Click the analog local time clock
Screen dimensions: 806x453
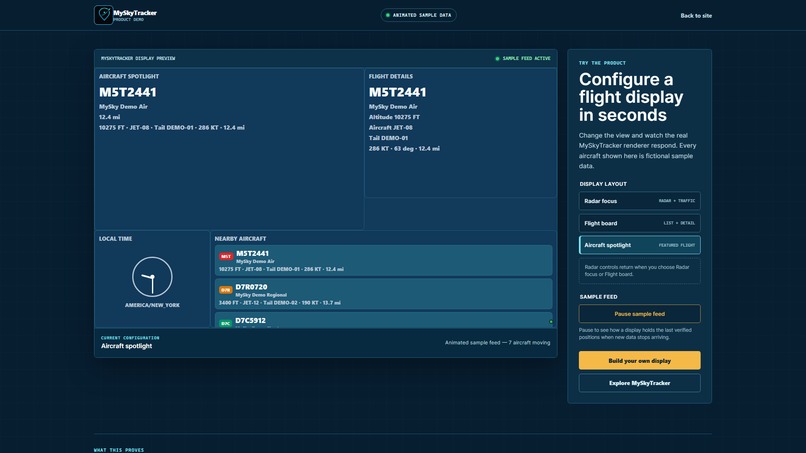(x=152, y=277)
